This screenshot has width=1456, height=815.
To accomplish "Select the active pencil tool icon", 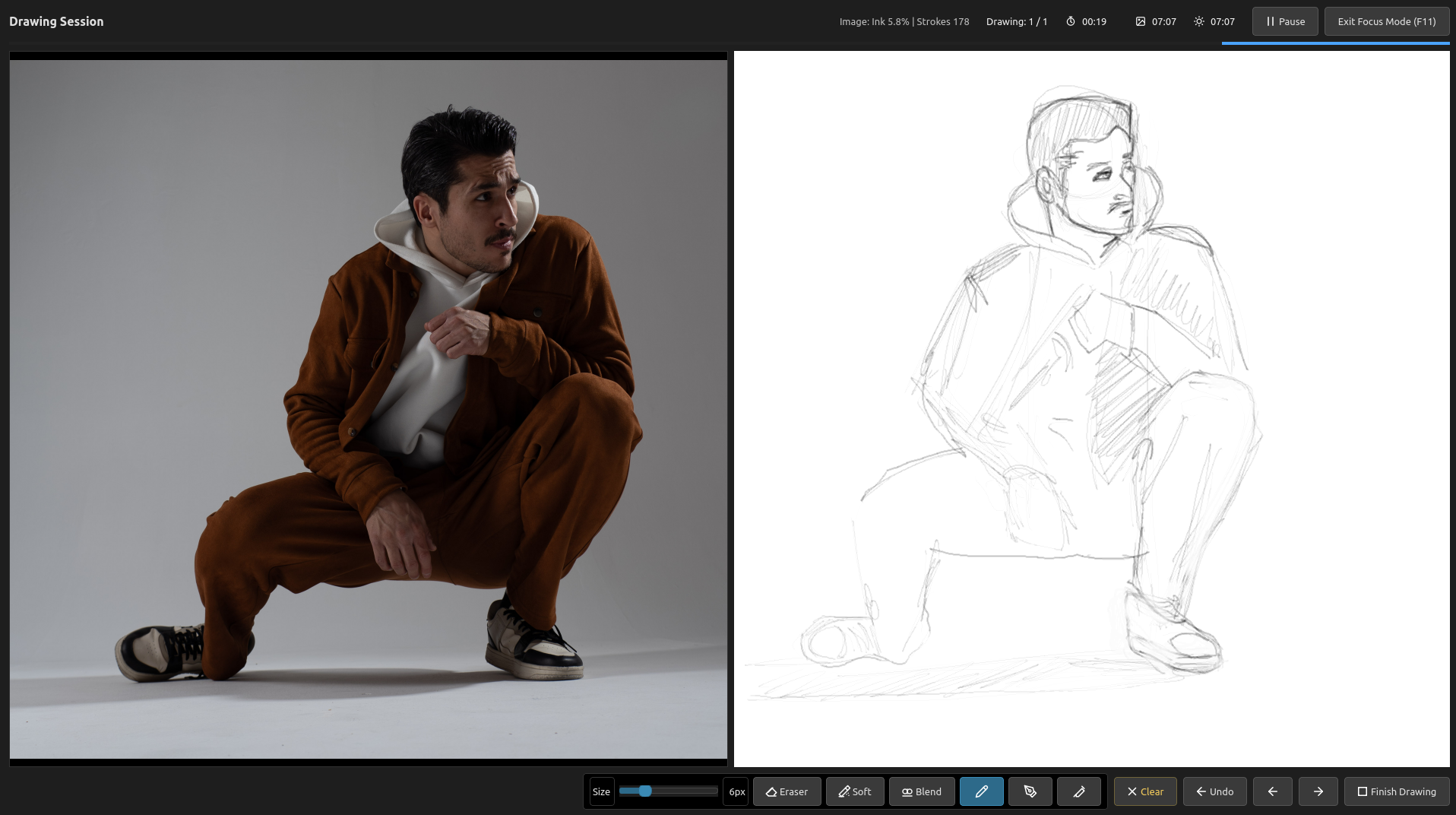I will tap(982, 791).
